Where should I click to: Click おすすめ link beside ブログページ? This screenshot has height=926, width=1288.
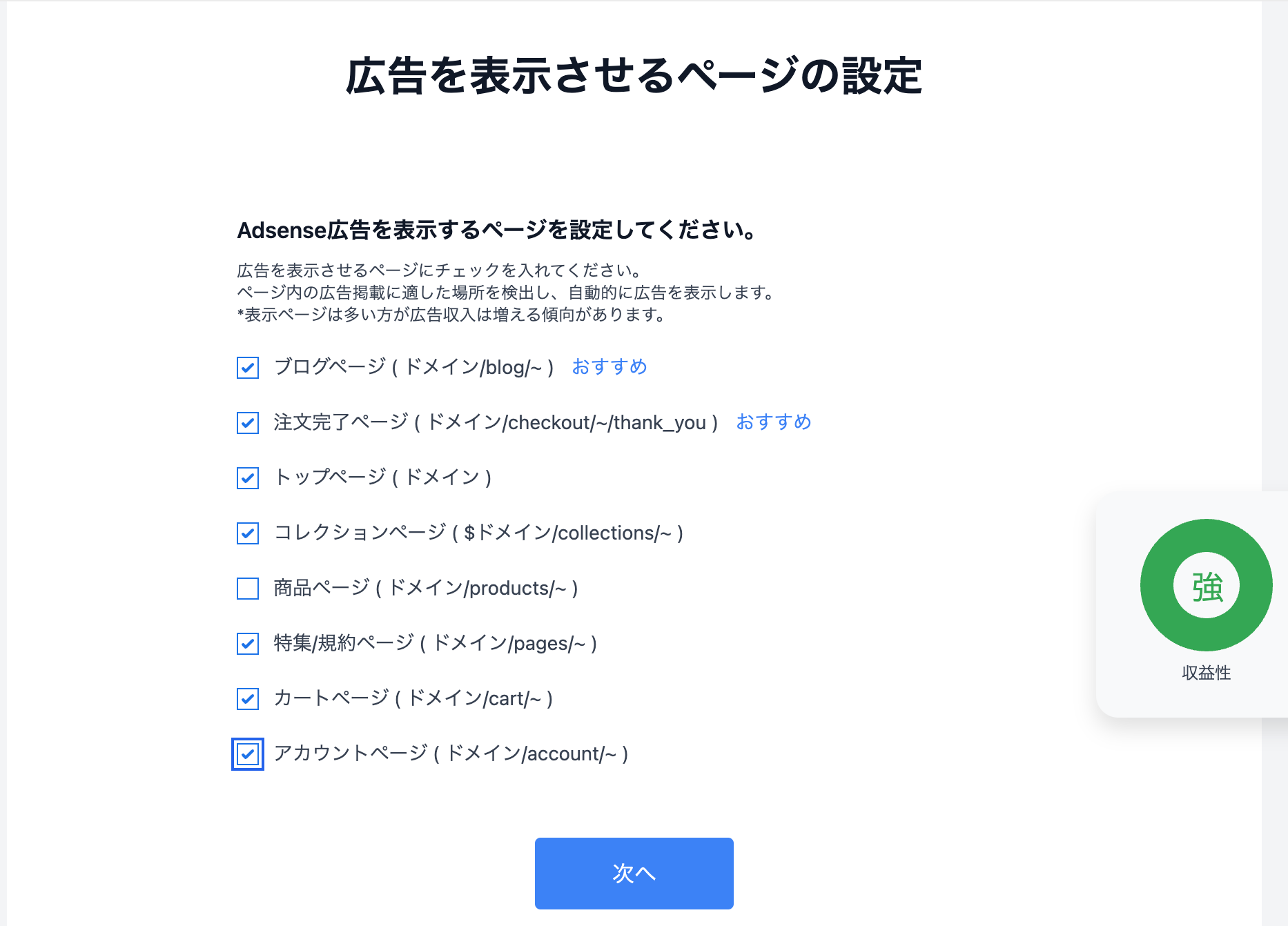(x=609, y=366)
